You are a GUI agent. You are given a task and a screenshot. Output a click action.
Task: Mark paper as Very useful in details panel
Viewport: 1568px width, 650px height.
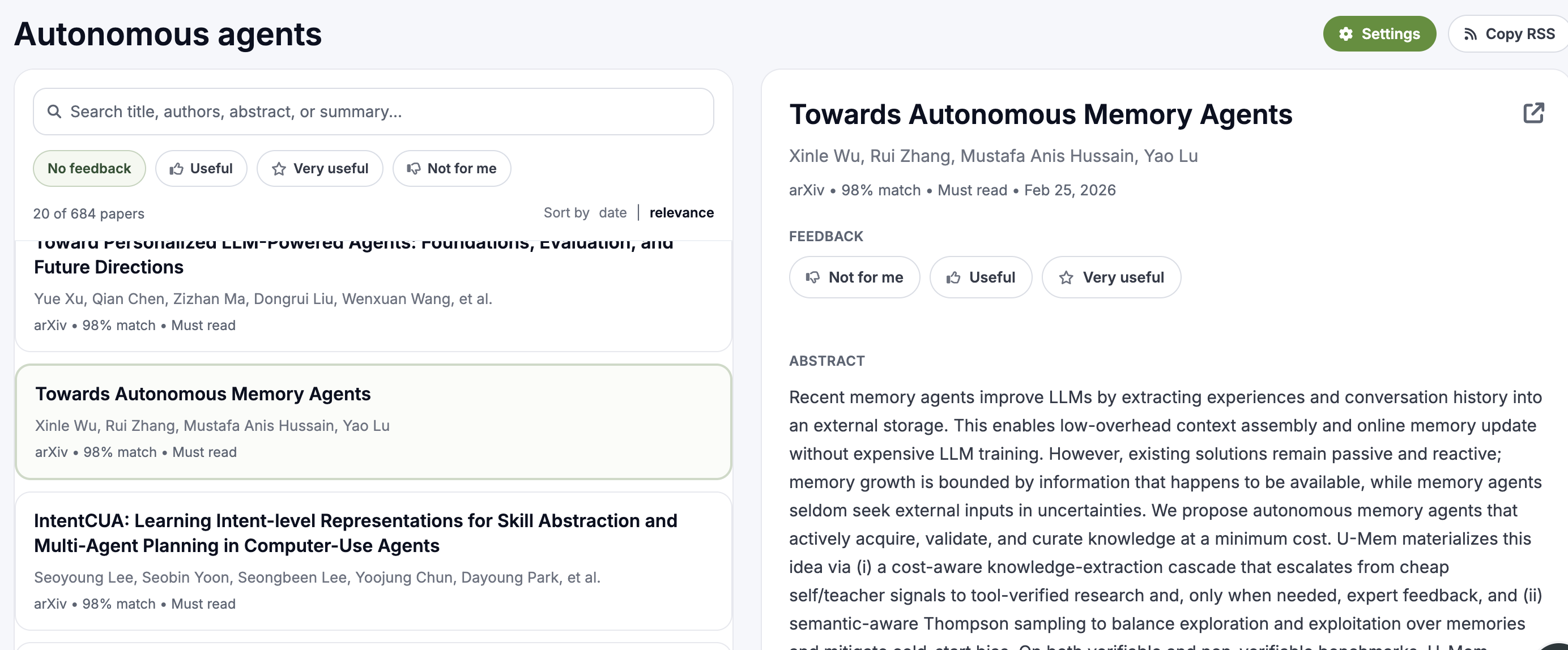(1111, 277)
